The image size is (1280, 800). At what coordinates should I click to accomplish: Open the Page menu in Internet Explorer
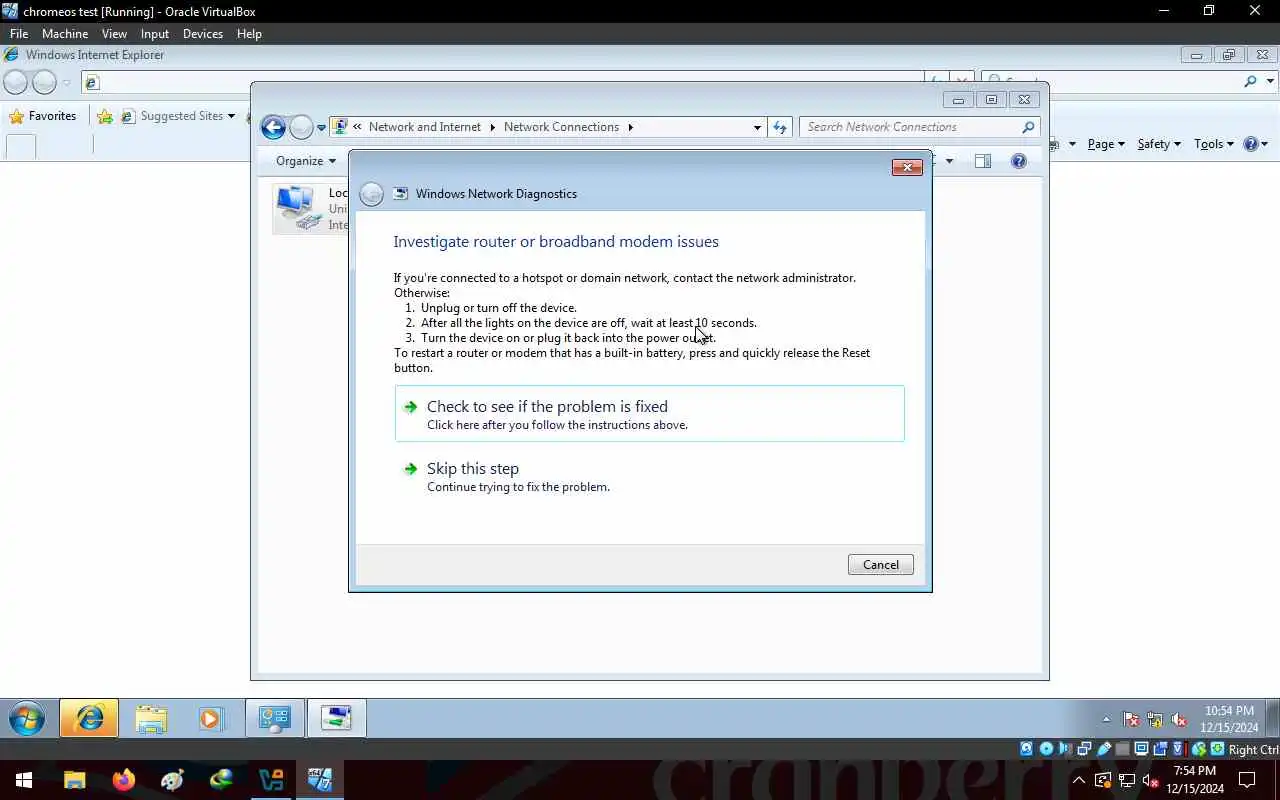click(1106, 144)
